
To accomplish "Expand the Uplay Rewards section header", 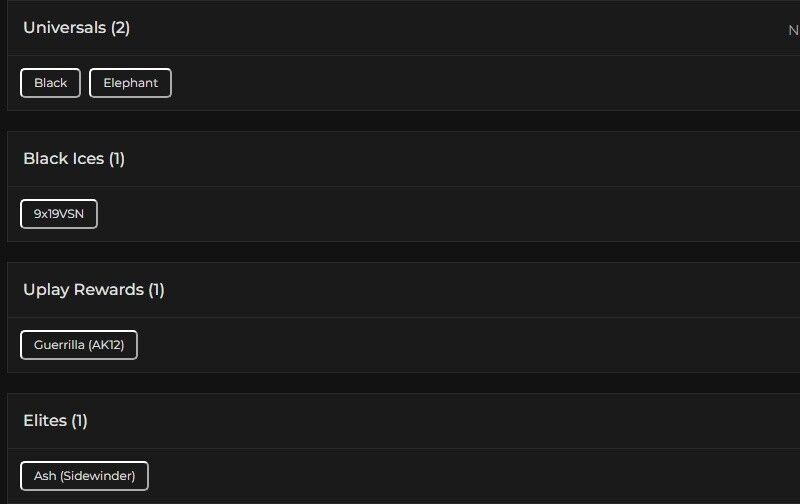I will [x=83, y=290].
